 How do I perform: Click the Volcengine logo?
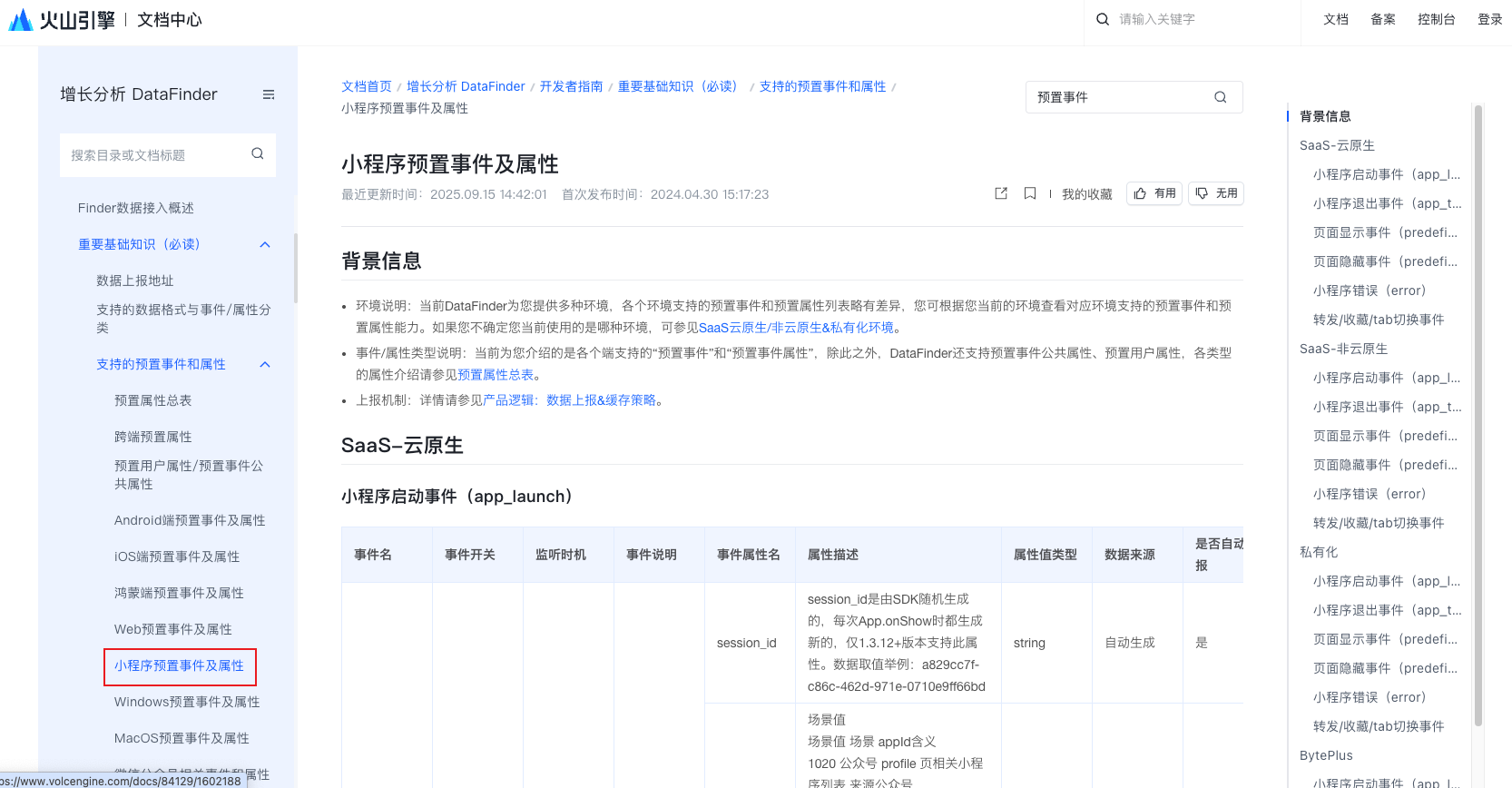click(x=62, y=19)
